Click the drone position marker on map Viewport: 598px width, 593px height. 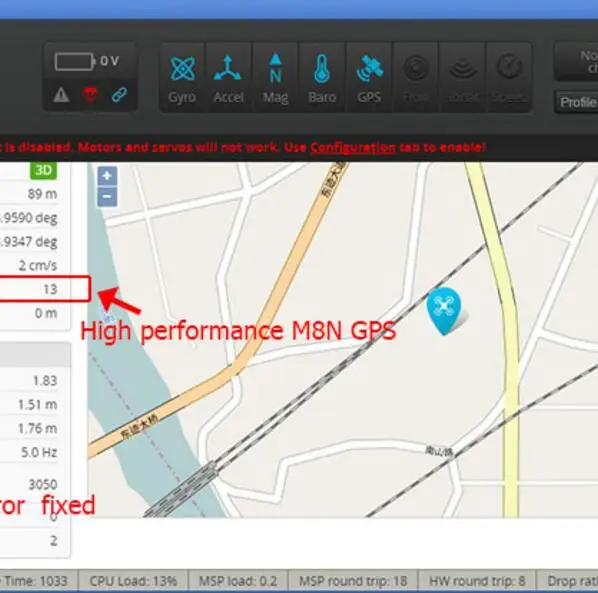(444, 311)
